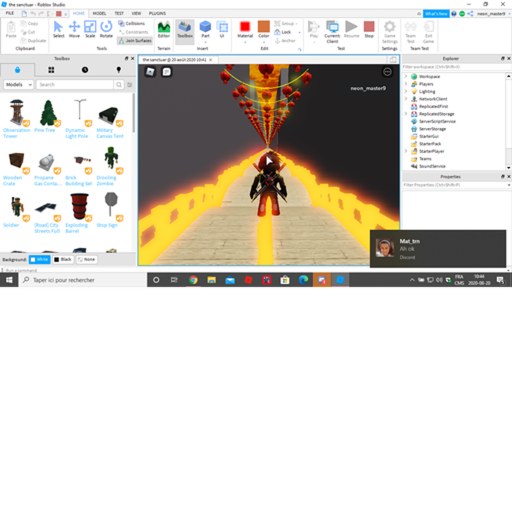Toggle Collisions option
This screenshot has height=512, width=512.
coord(132,23)
